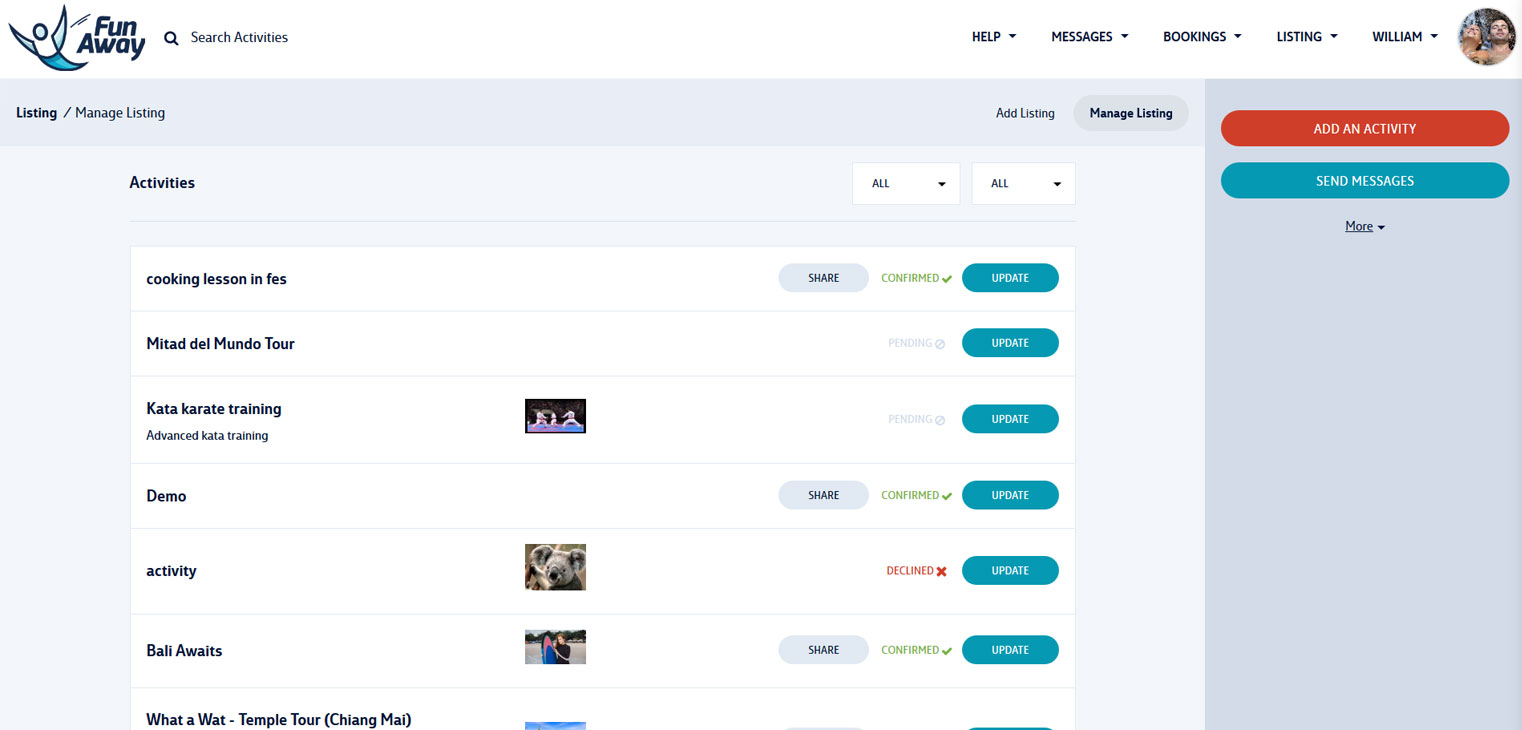Click the Search Activities input field
This screenshot has height=730, width=1522.
240,38
